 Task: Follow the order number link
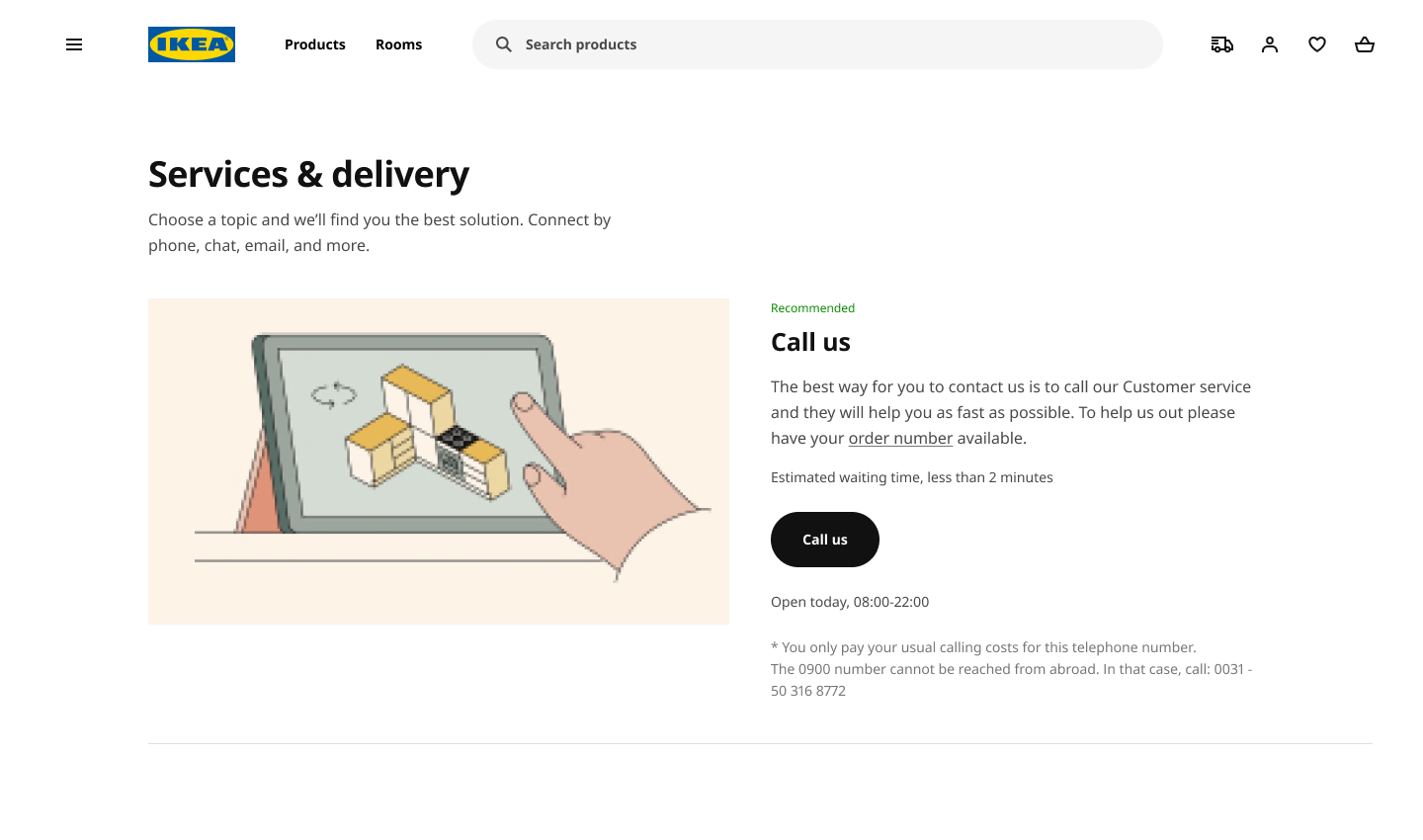point(900,438)
